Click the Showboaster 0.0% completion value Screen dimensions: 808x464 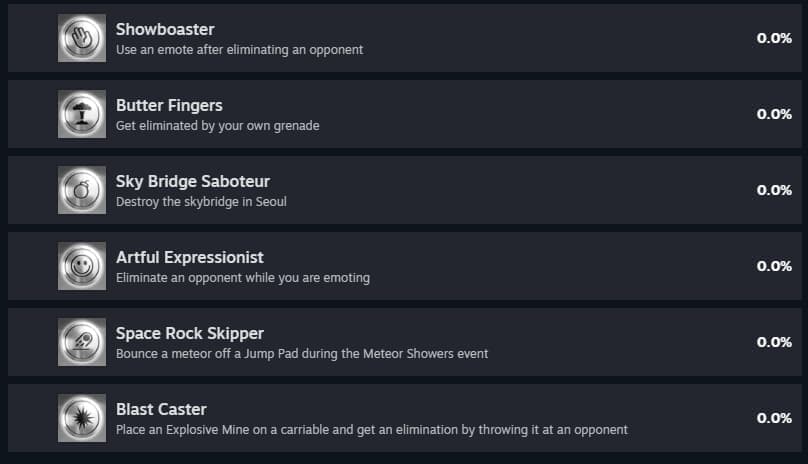tap(774, 38)
